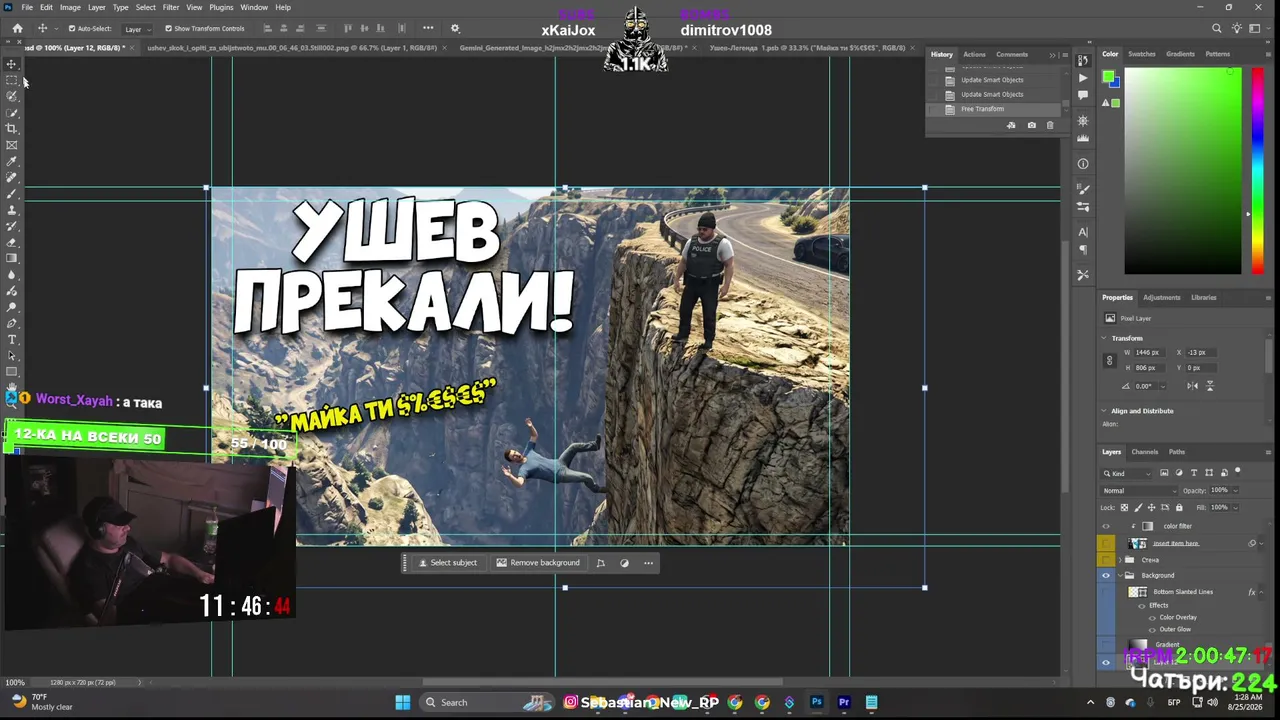The width and height of the screenshot is (1280, 720).
Task: Click the width W input field
Action: pyautogui.click(x=1148, y=352)
